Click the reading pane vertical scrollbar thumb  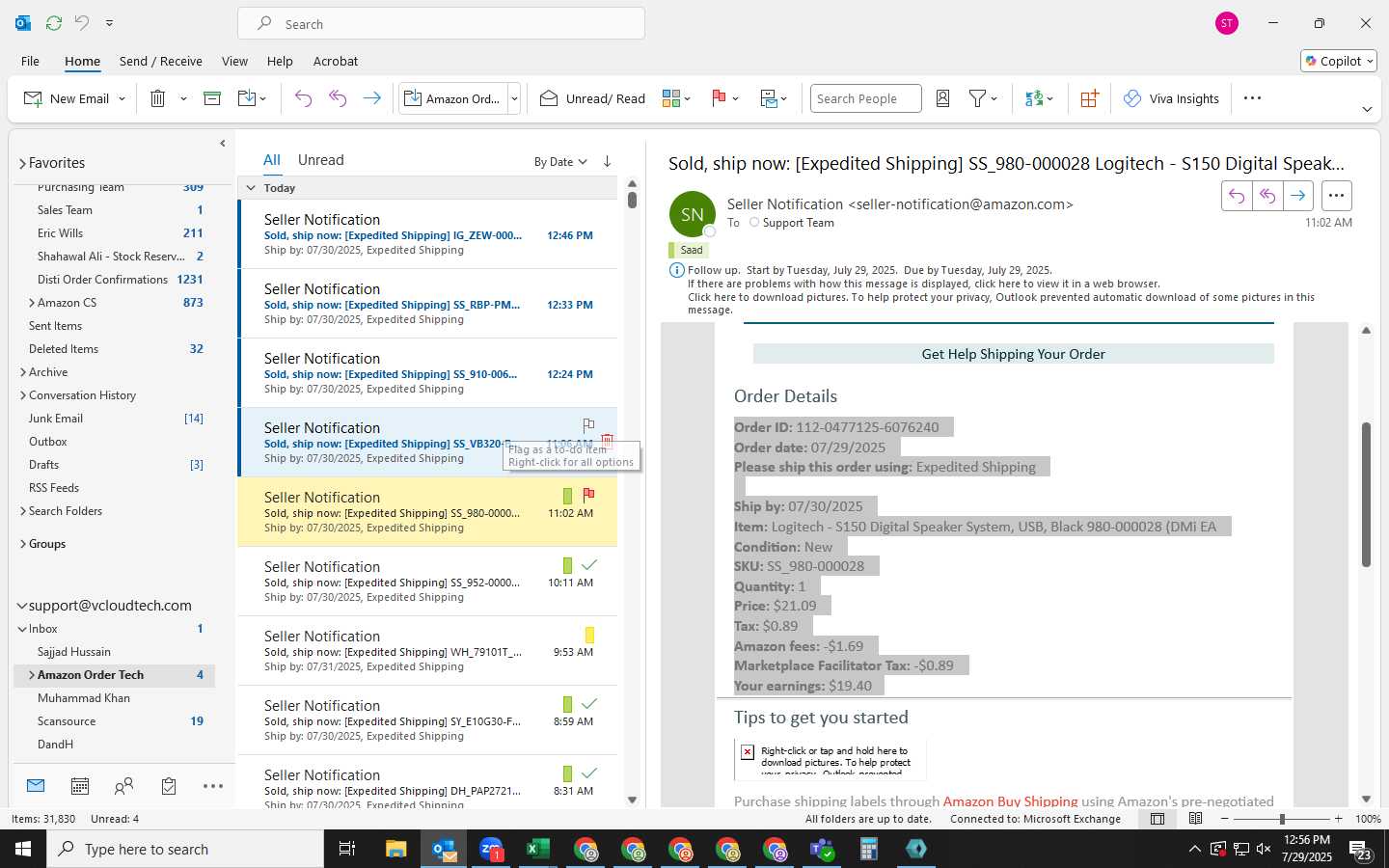click(x=1366, y=495)
